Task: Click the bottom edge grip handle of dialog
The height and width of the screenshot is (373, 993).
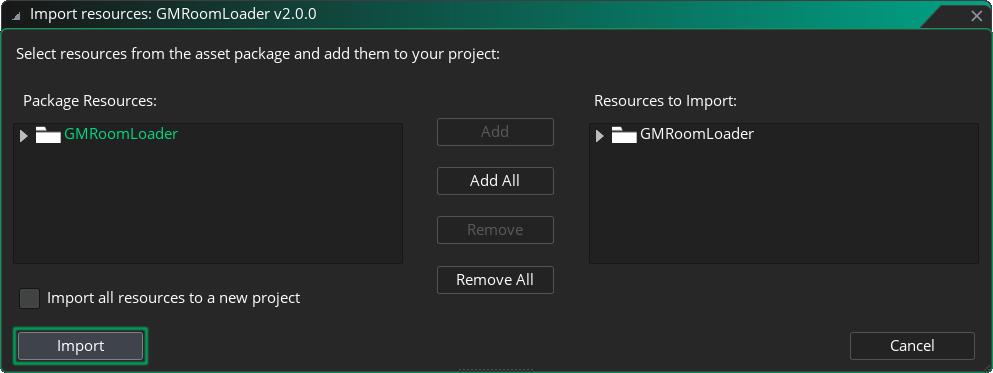Action: (496, 370)
